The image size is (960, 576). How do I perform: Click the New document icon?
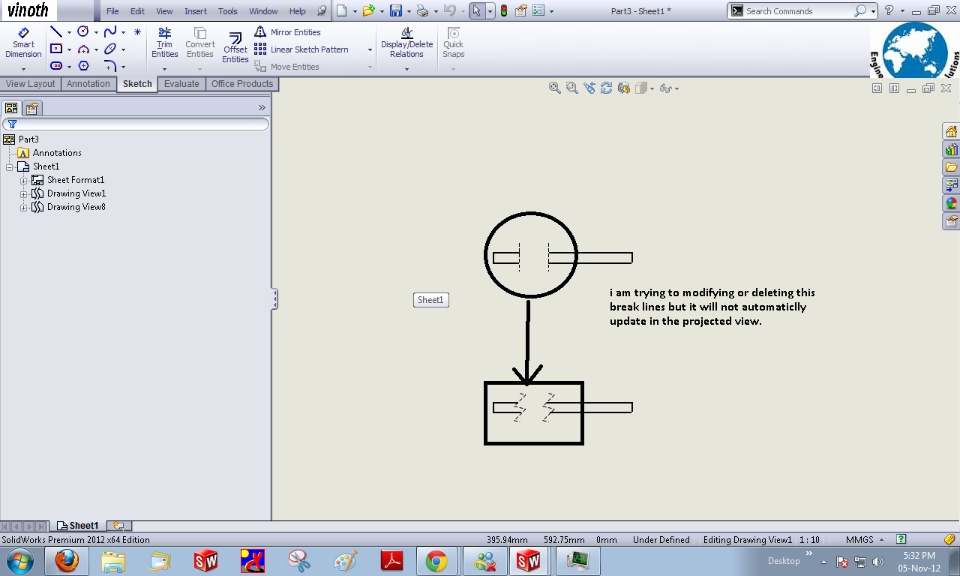tap(342, 10)
